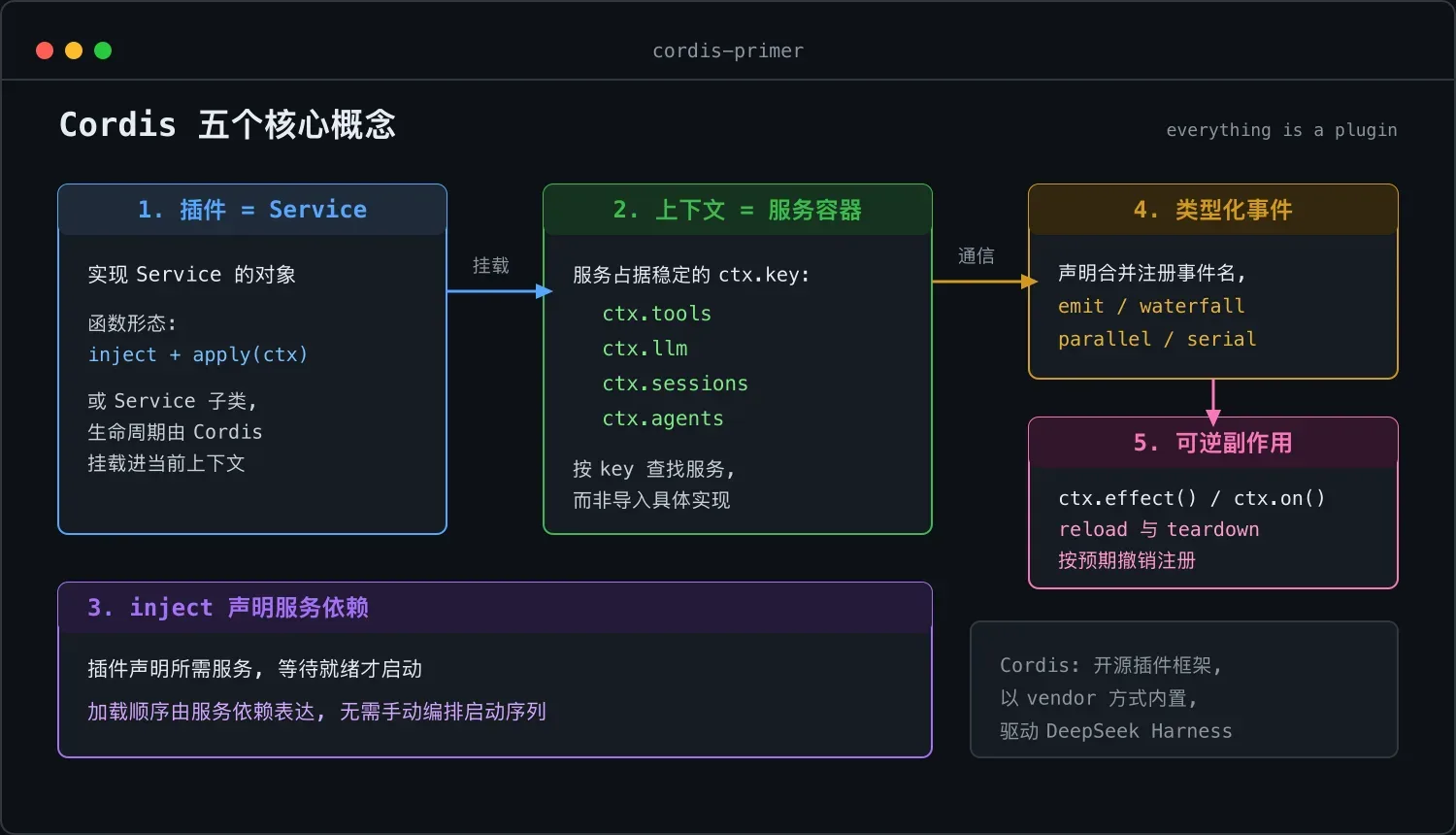Click the line '按 key 查找服务,'

(x=654, y=469)
